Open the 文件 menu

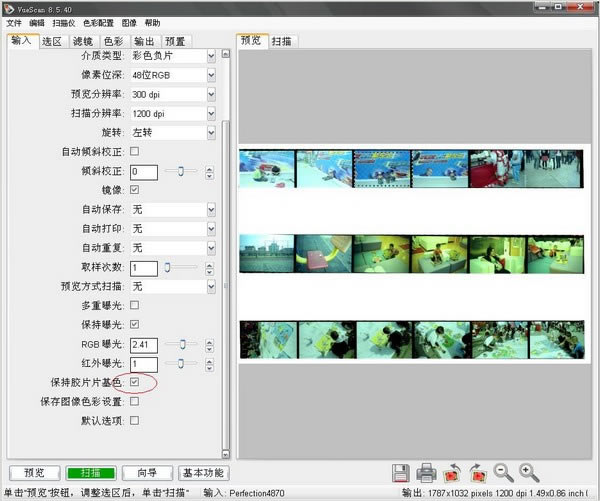point(13,22)
